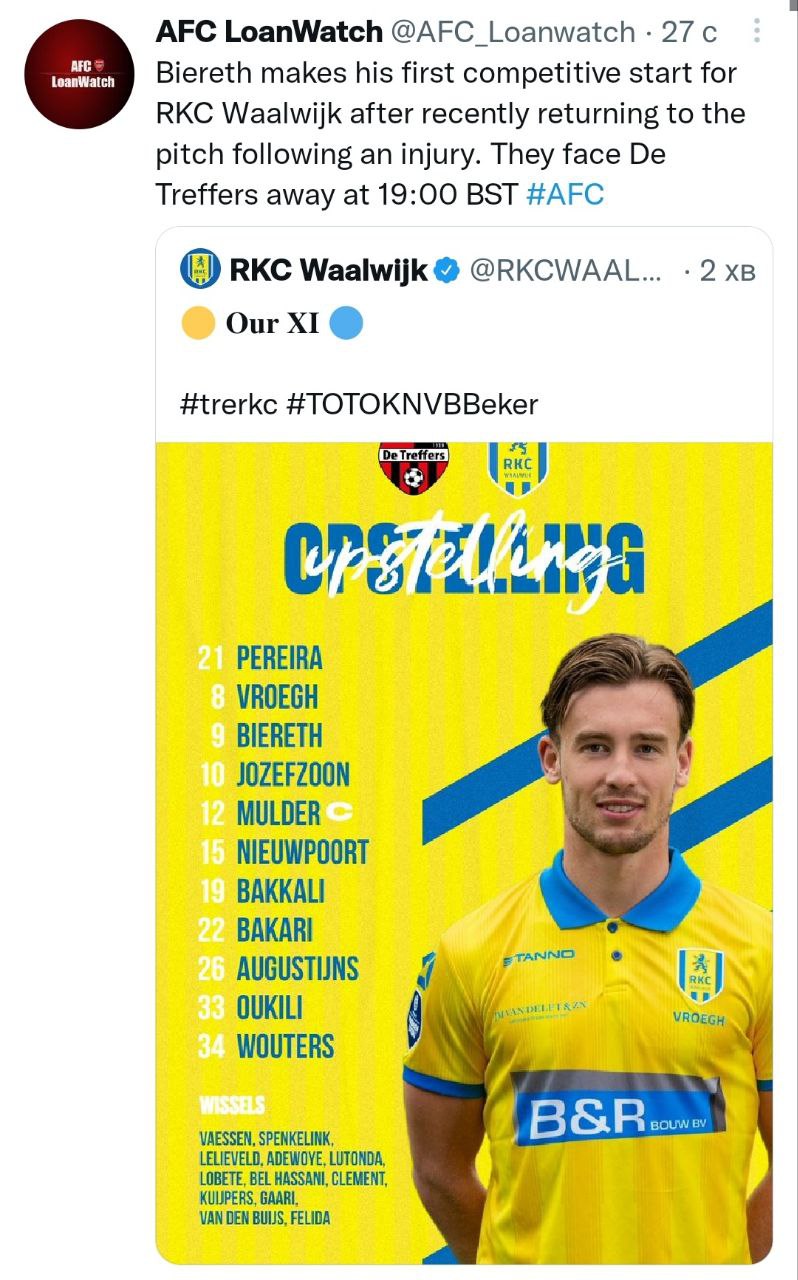Screen dimensions: 798x1280
Task: Click the De Treffers club crest in the image
Action: 413,468
